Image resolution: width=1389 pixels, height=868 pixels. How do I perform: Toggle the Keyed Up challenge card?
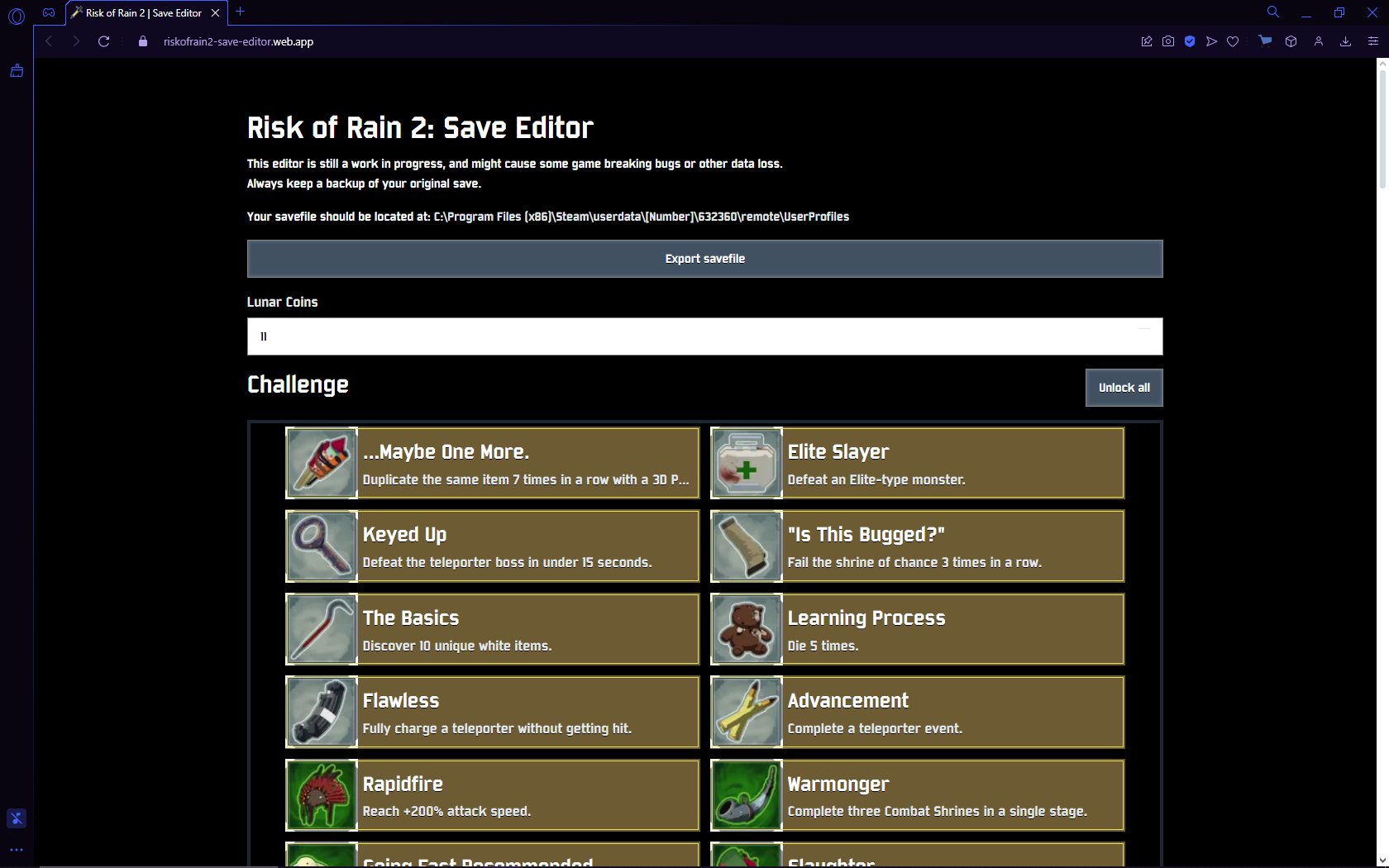pyautogui.click(x=493, y=546)
